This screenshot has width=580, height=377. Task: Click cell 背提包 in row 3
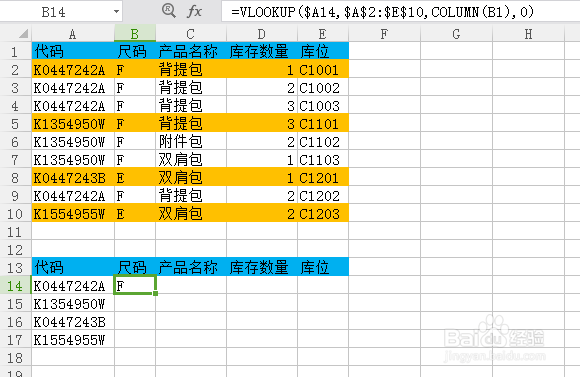(191, 87)
